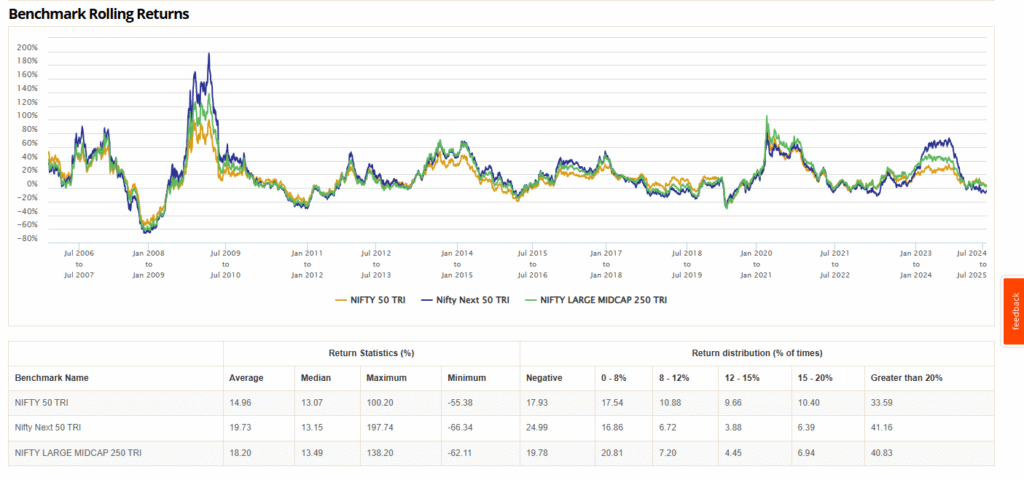Select the Nifty Next 50 TRI row name
This screenshot has width=1024, height=480.
47,427
